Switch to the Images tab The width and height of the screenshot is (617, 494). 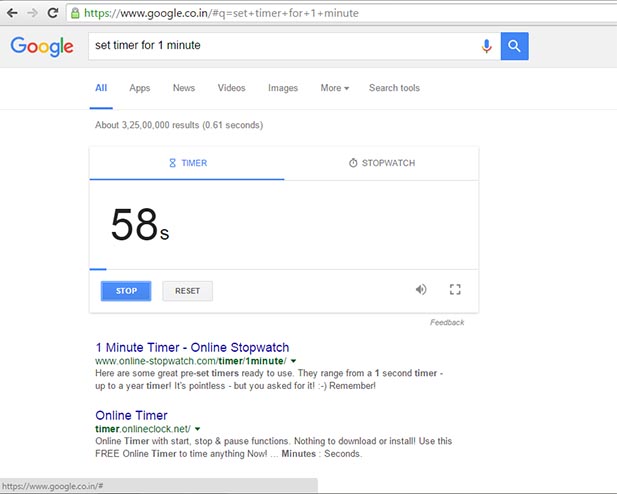point(283,88)
